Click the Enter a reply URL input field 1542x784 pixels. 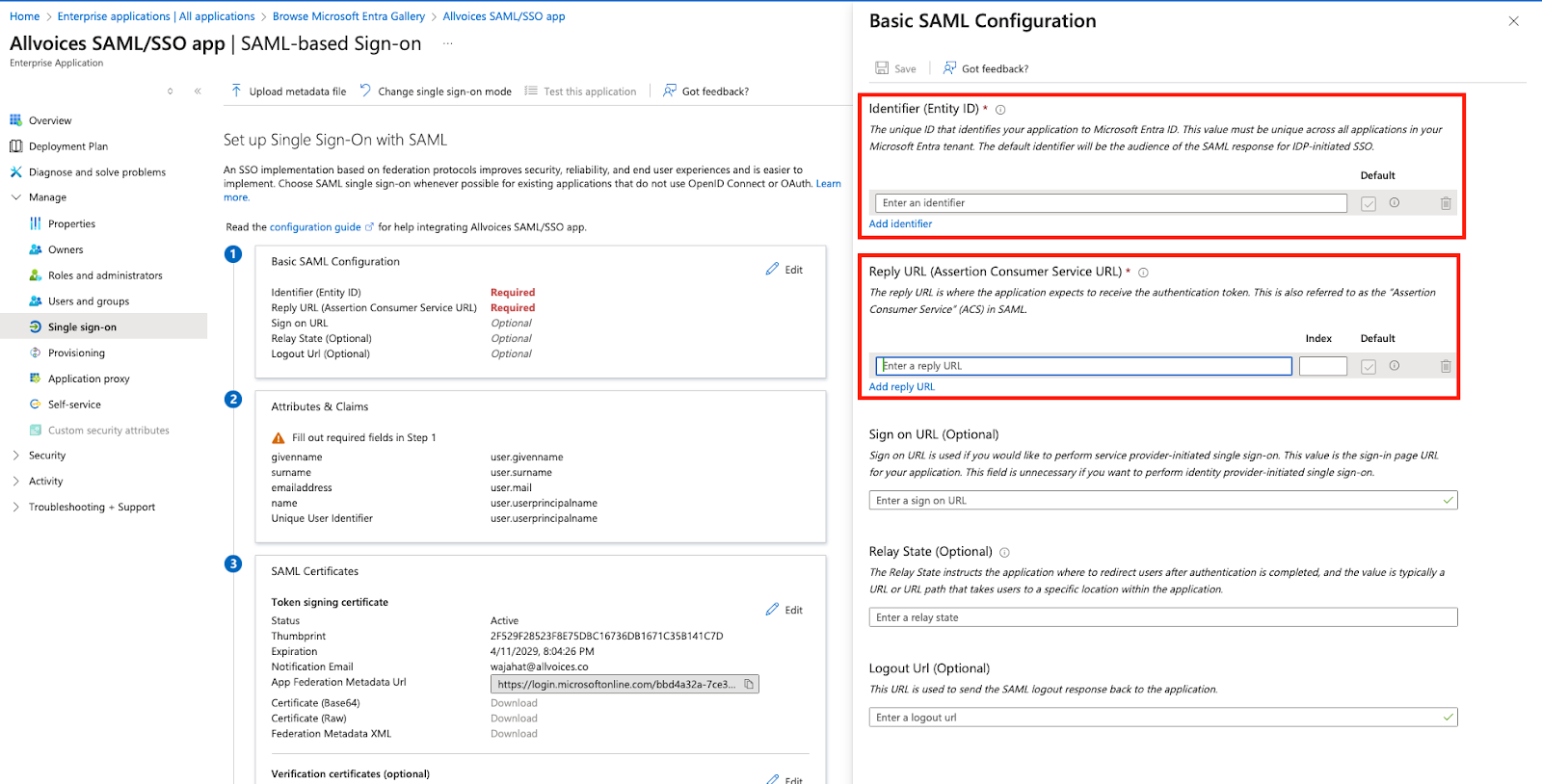1081,366
